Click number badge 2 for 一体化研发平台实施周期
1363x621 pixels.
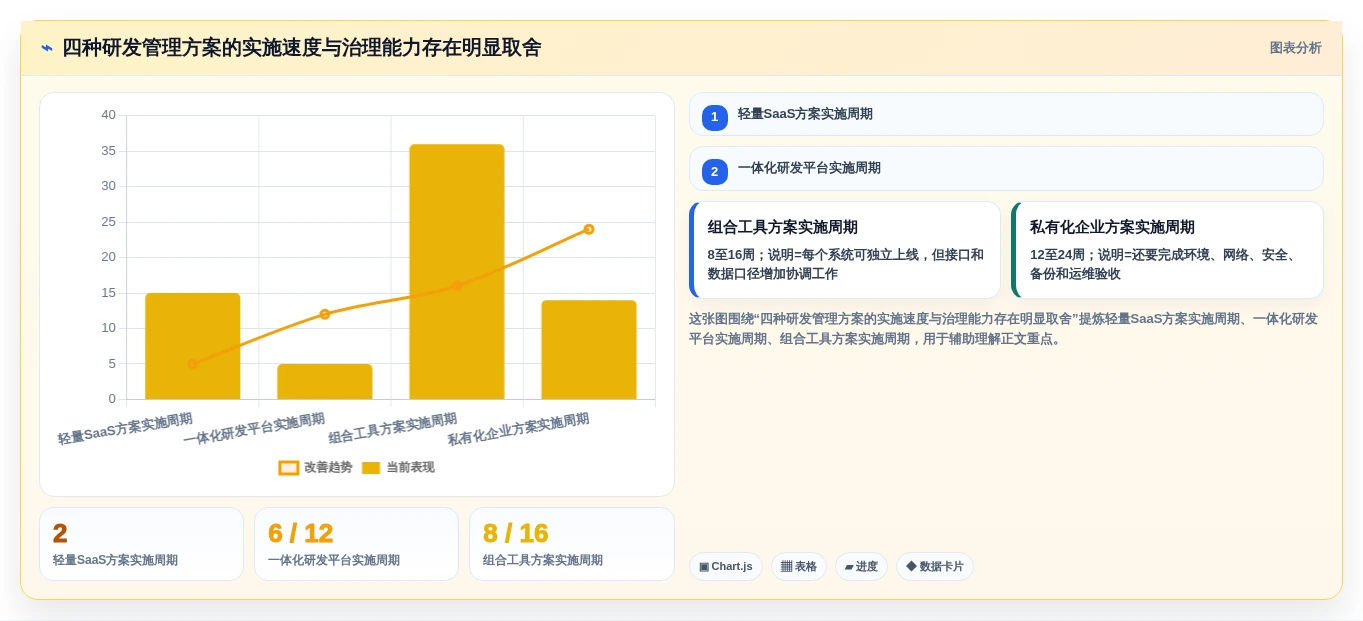tap(714, 171)
